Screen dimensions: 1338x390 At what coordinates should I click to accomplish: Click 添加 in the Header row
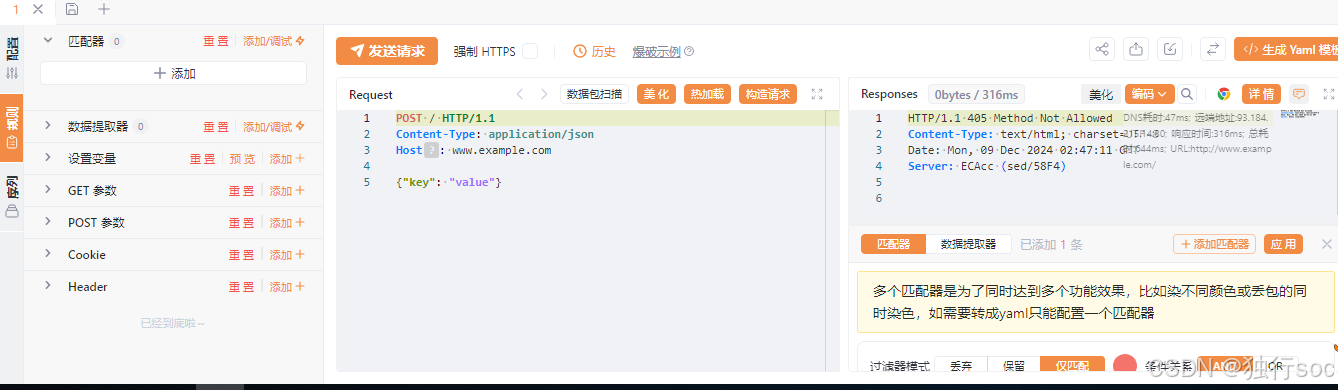pyautogui.click(x=286, y=286)
